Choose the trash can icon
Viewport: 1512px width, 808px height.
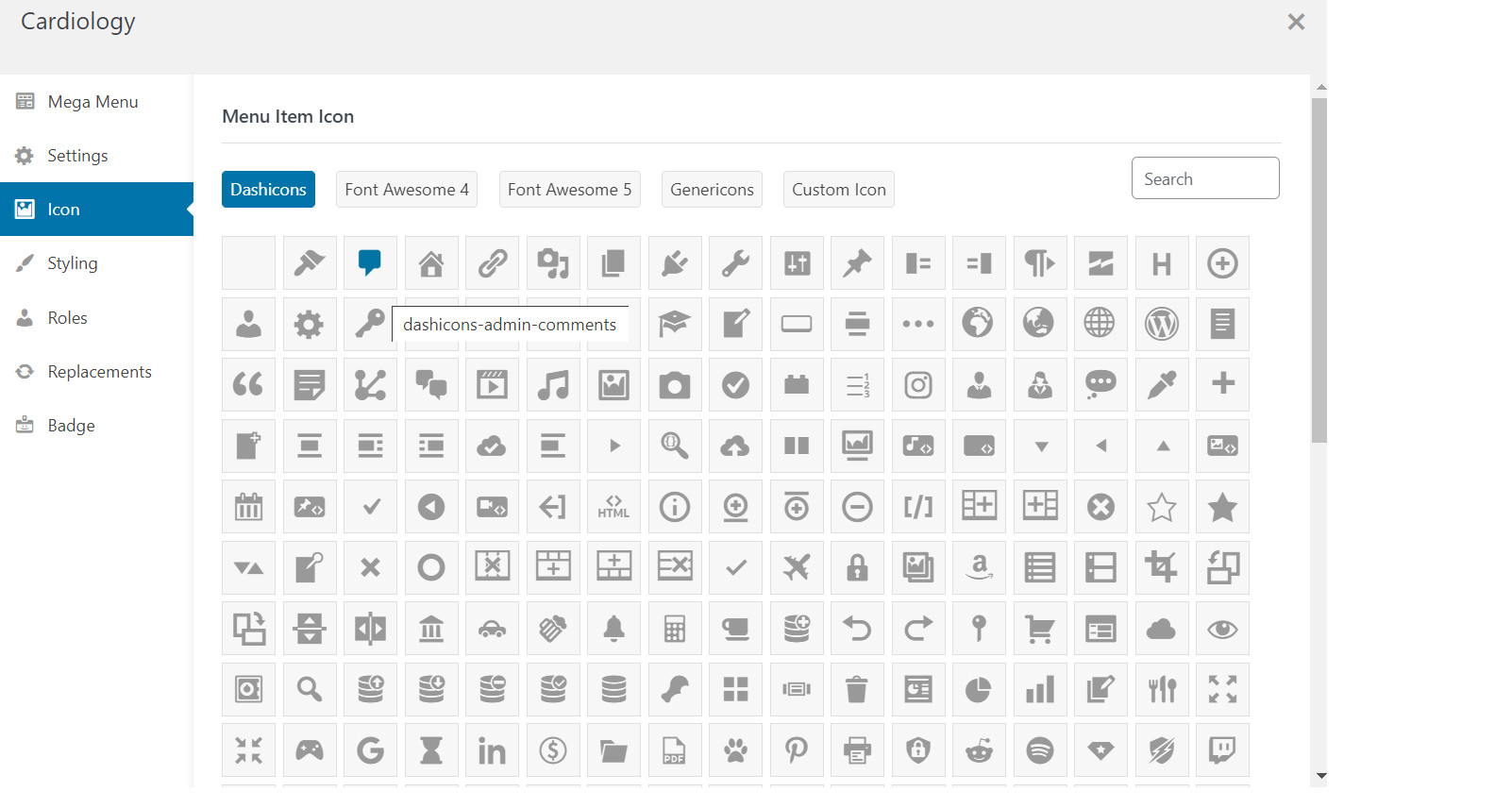[x=858, y=689]
